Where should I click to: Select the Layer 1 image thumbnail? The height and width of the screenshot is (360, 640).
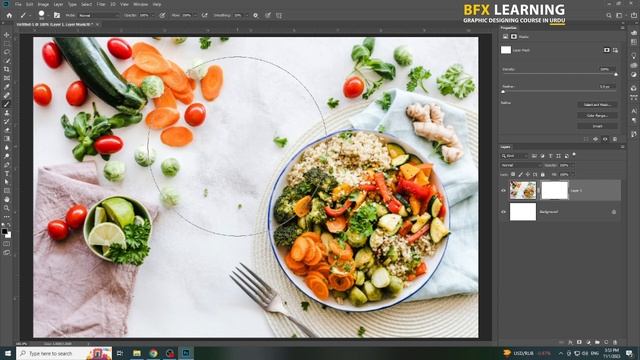pyautogui.click(x=523, y=190)
